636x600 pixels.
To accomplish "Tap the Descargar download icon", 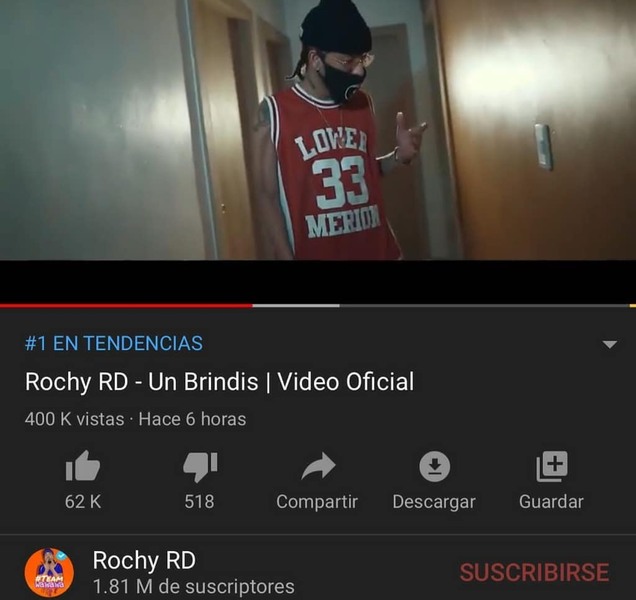I will click(434, 467).
